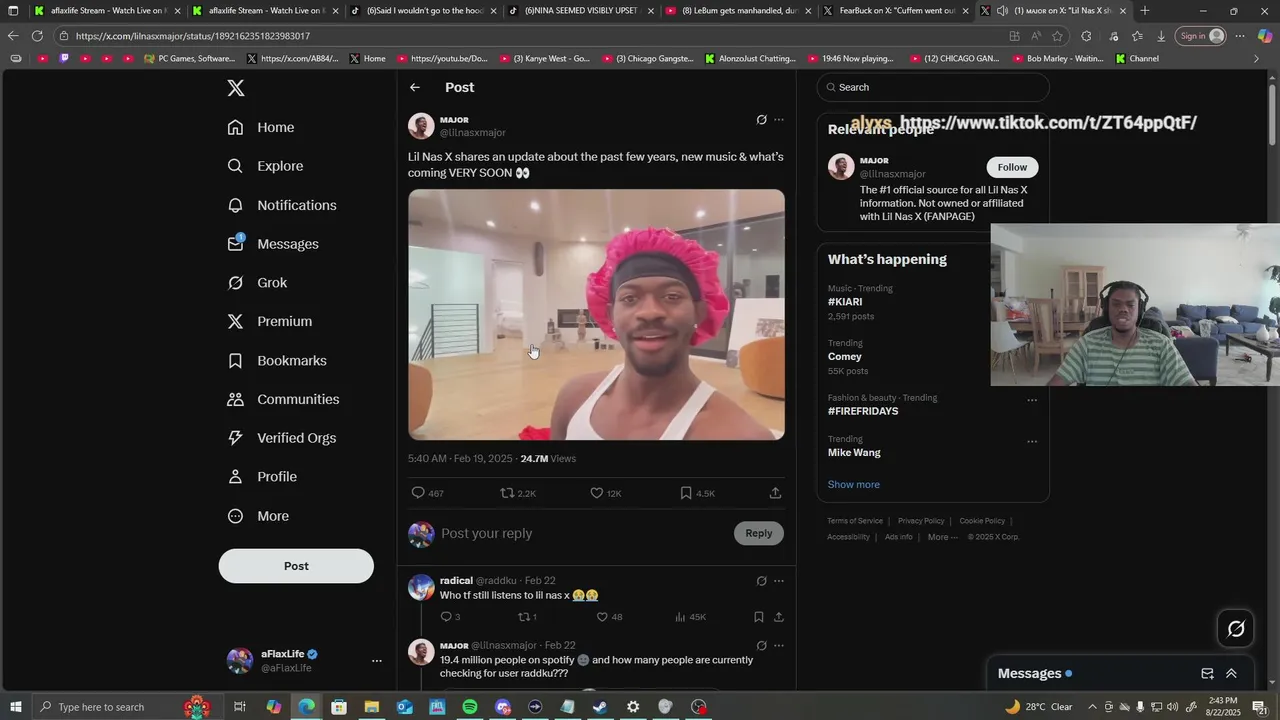Open Explore in X sidebar
The width and height of the screenshot is (1280, 720).
[x=265, y=166]
